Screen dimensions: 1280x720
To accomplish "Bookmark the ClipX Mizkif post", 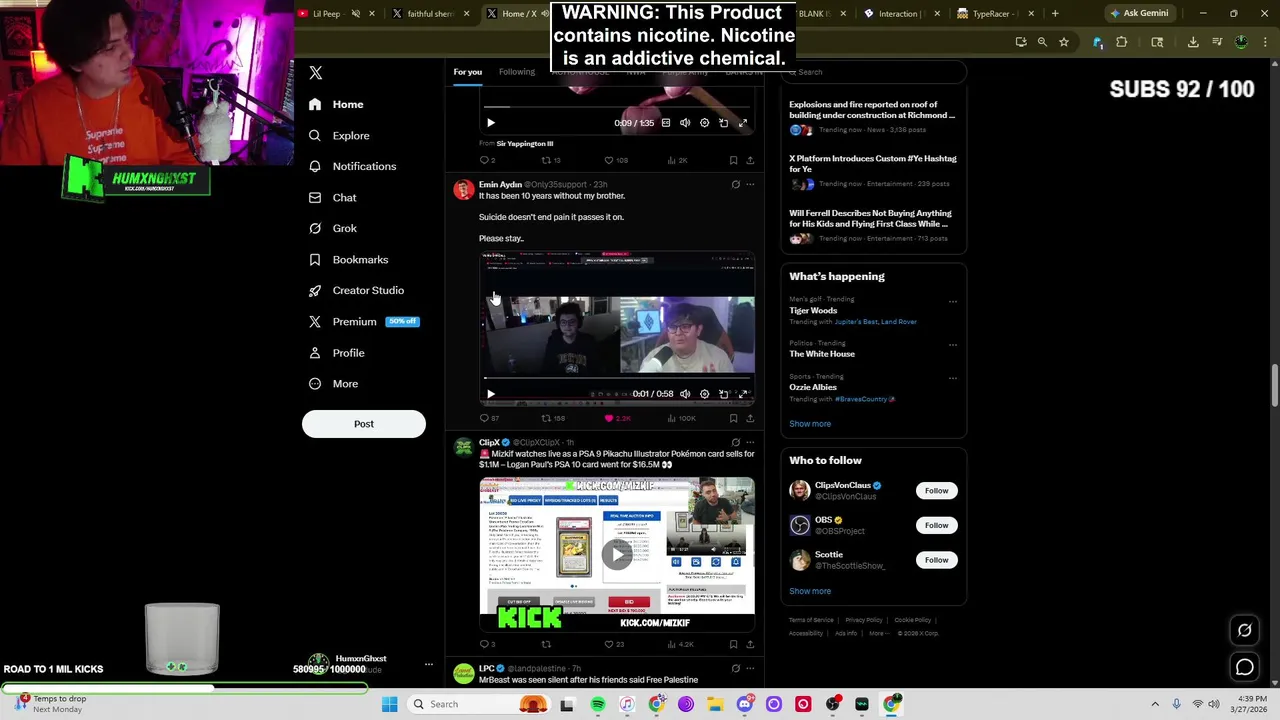I will 733,644.
